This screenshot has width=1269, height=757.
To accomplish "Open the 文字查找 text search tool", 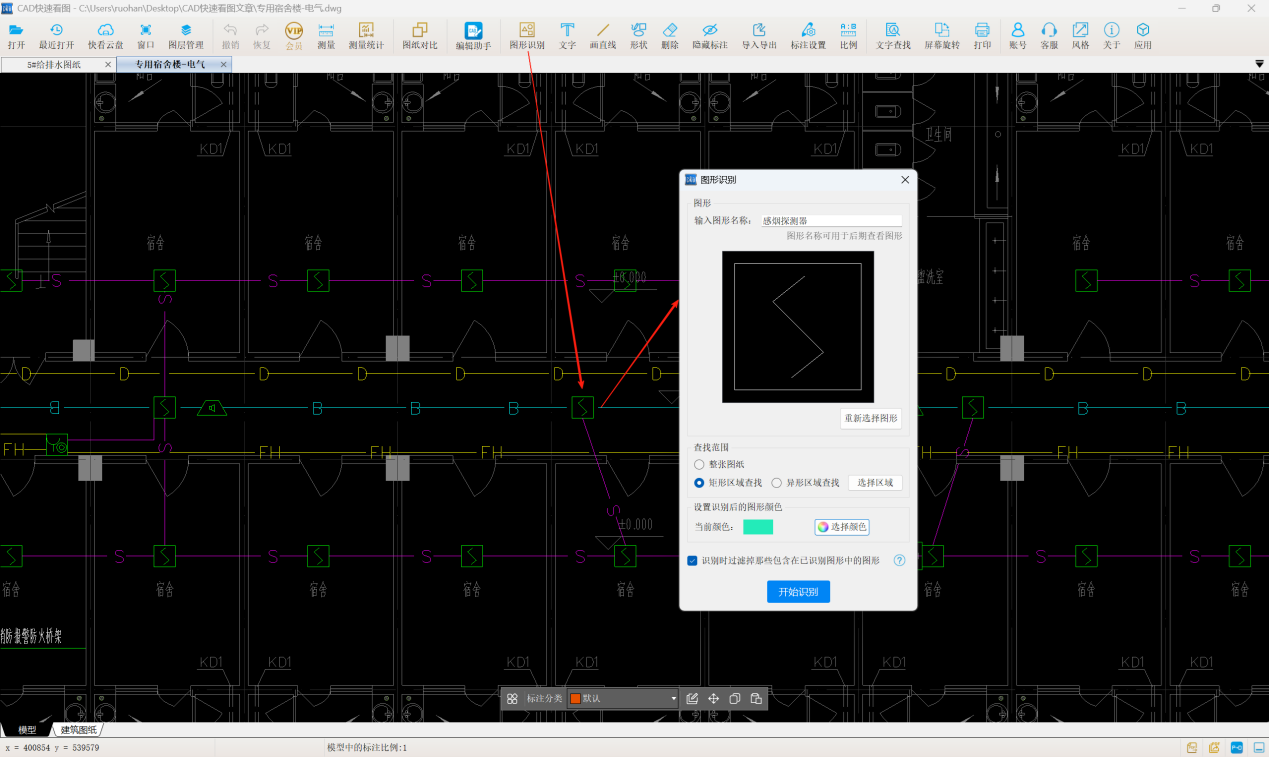I will (x=893, y=36).
